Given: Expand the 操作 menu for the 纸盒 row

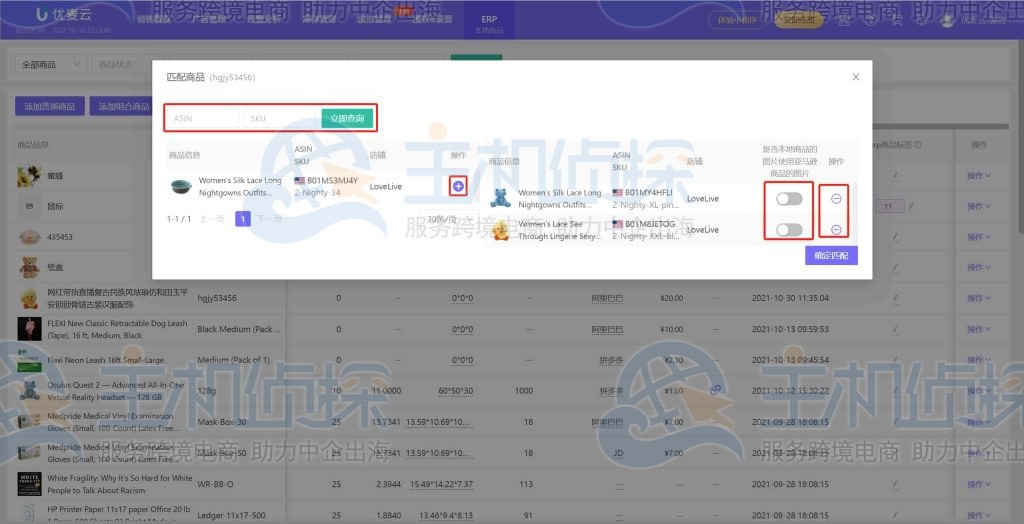Looking at the screenshot, I should [x=978, y=267].
